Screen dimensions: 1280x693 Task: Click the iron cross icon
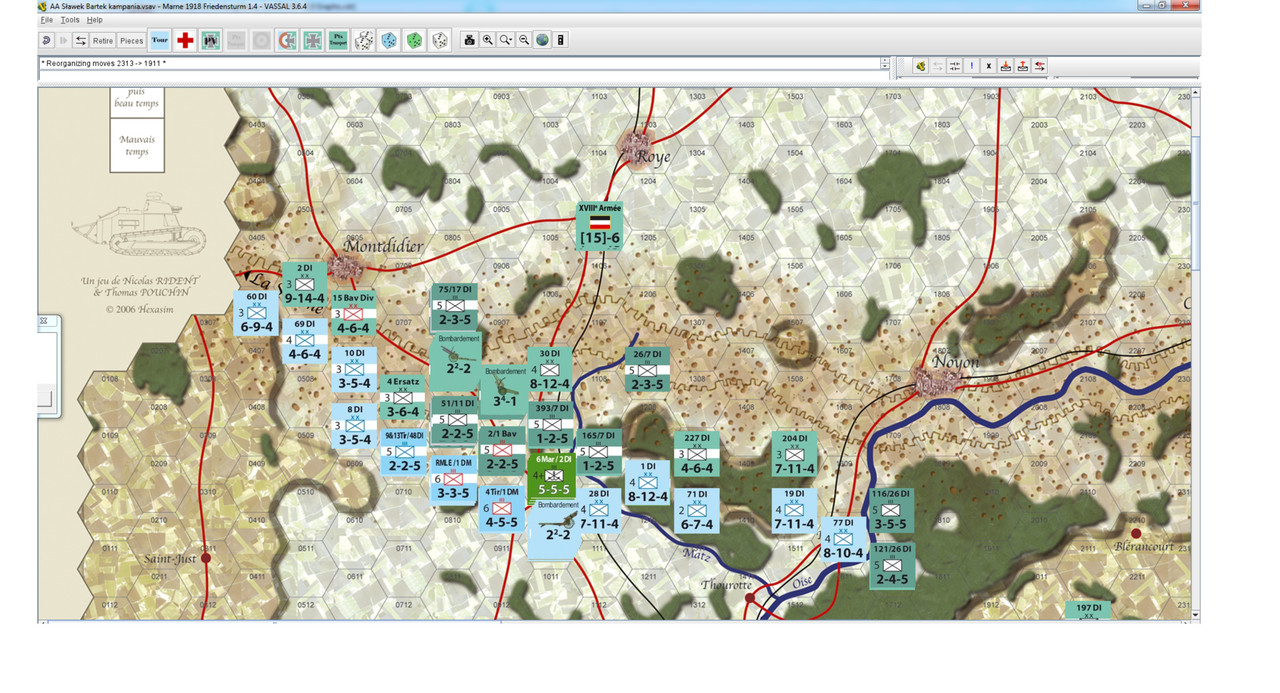[x=312, y=41]
